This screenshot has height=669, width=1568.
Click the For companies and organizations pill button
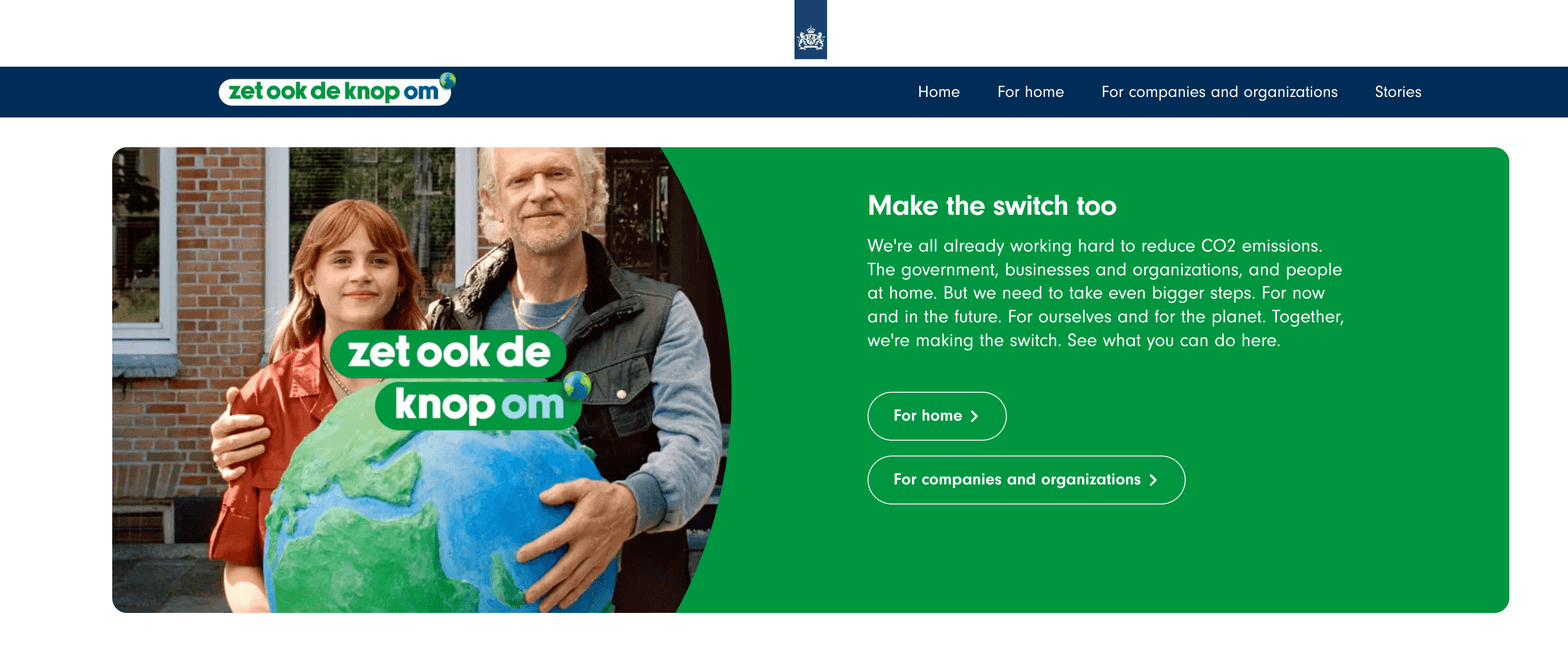(1026, 480)
